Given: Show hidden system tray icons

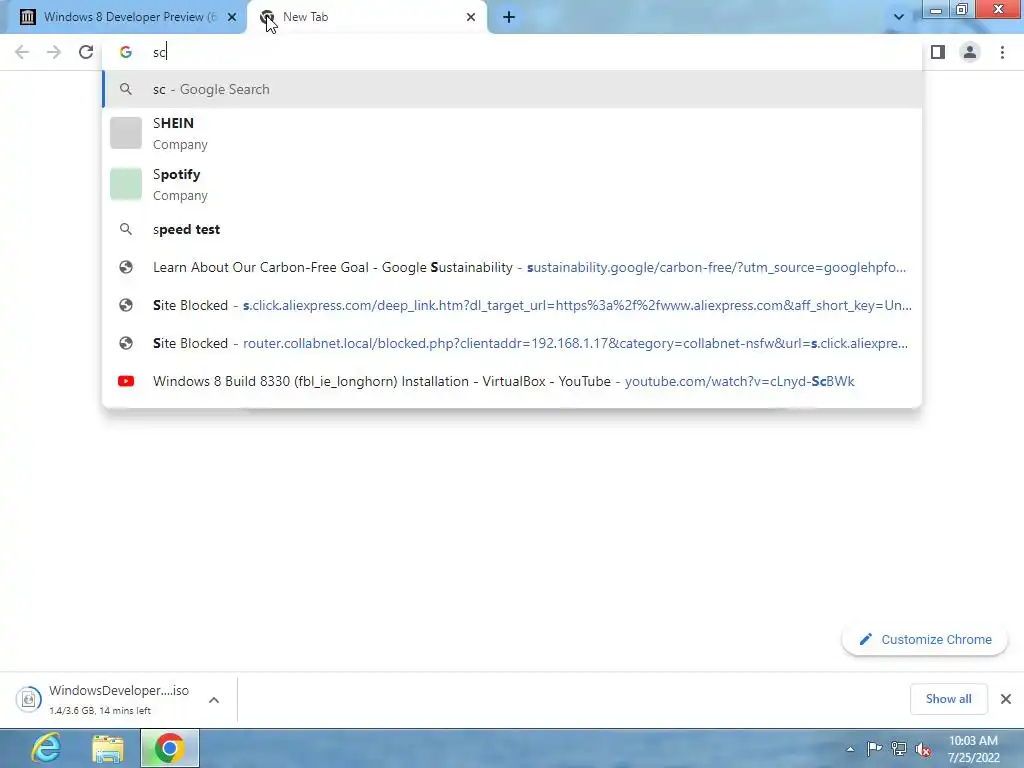Looking at the screenshot, I should (850, 749).
